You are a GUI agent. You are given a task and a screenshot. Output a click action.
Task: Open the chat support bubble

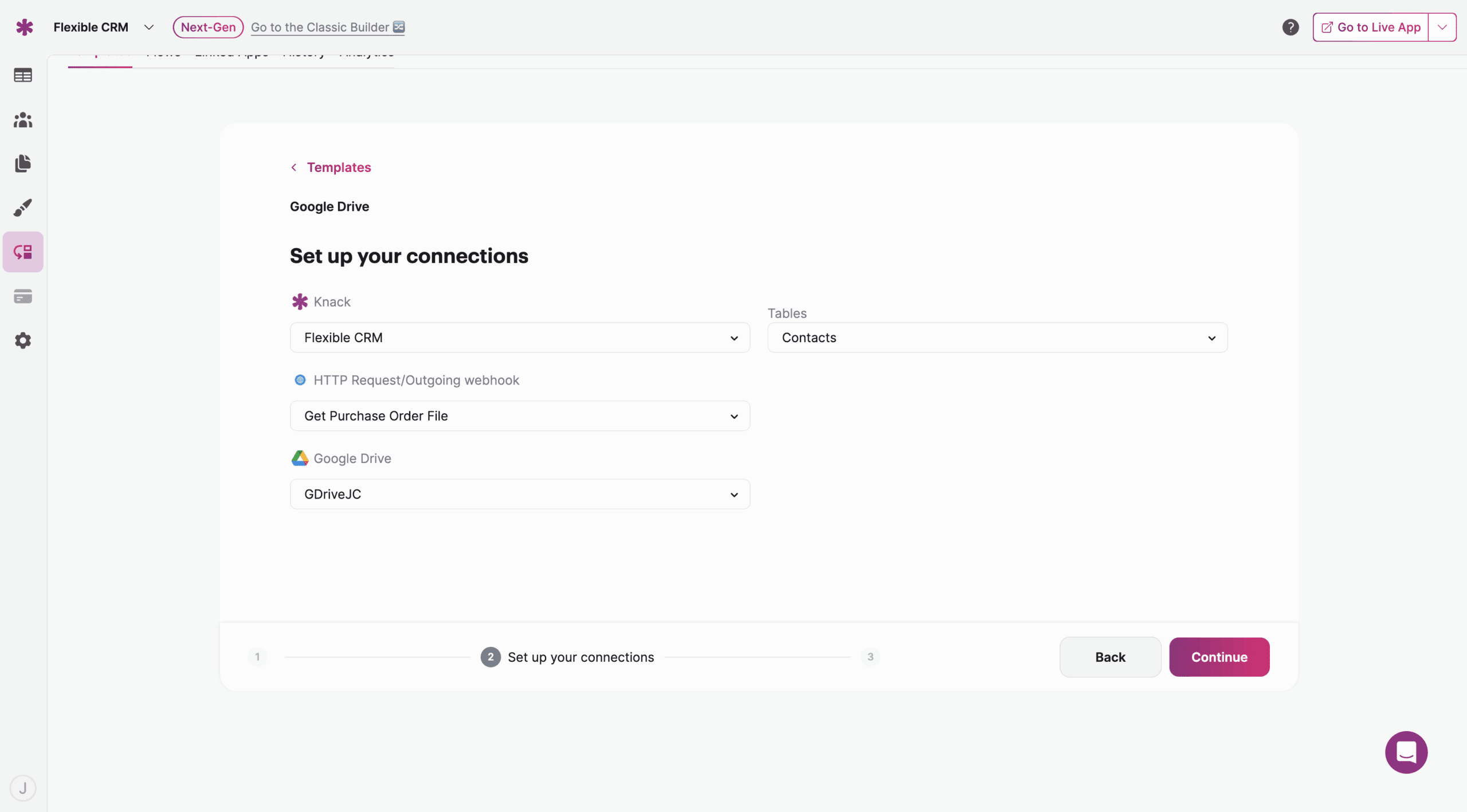tap(1406, 752)
